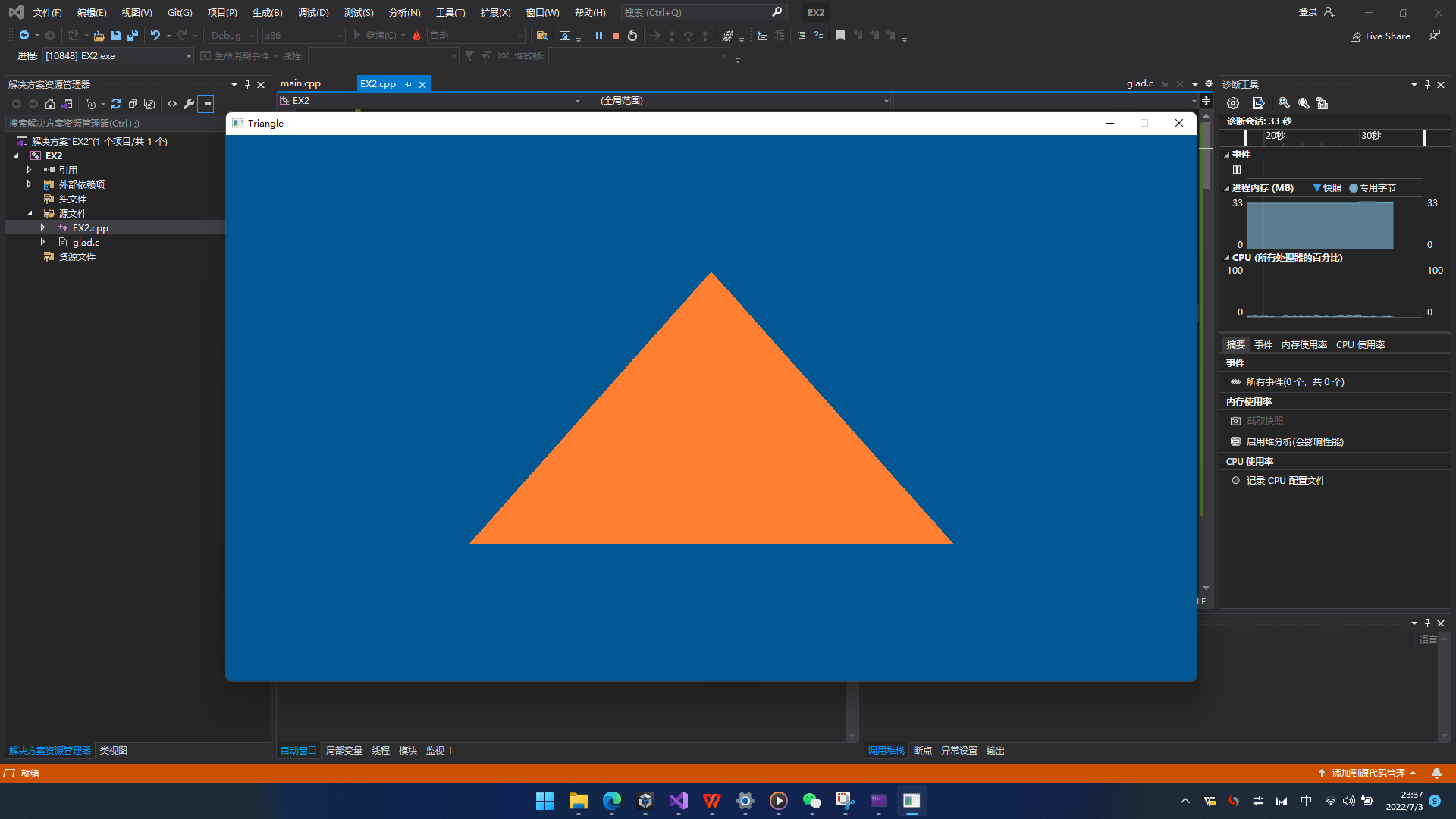Toggle the preview selected items button in Solution Explorer

206,104
